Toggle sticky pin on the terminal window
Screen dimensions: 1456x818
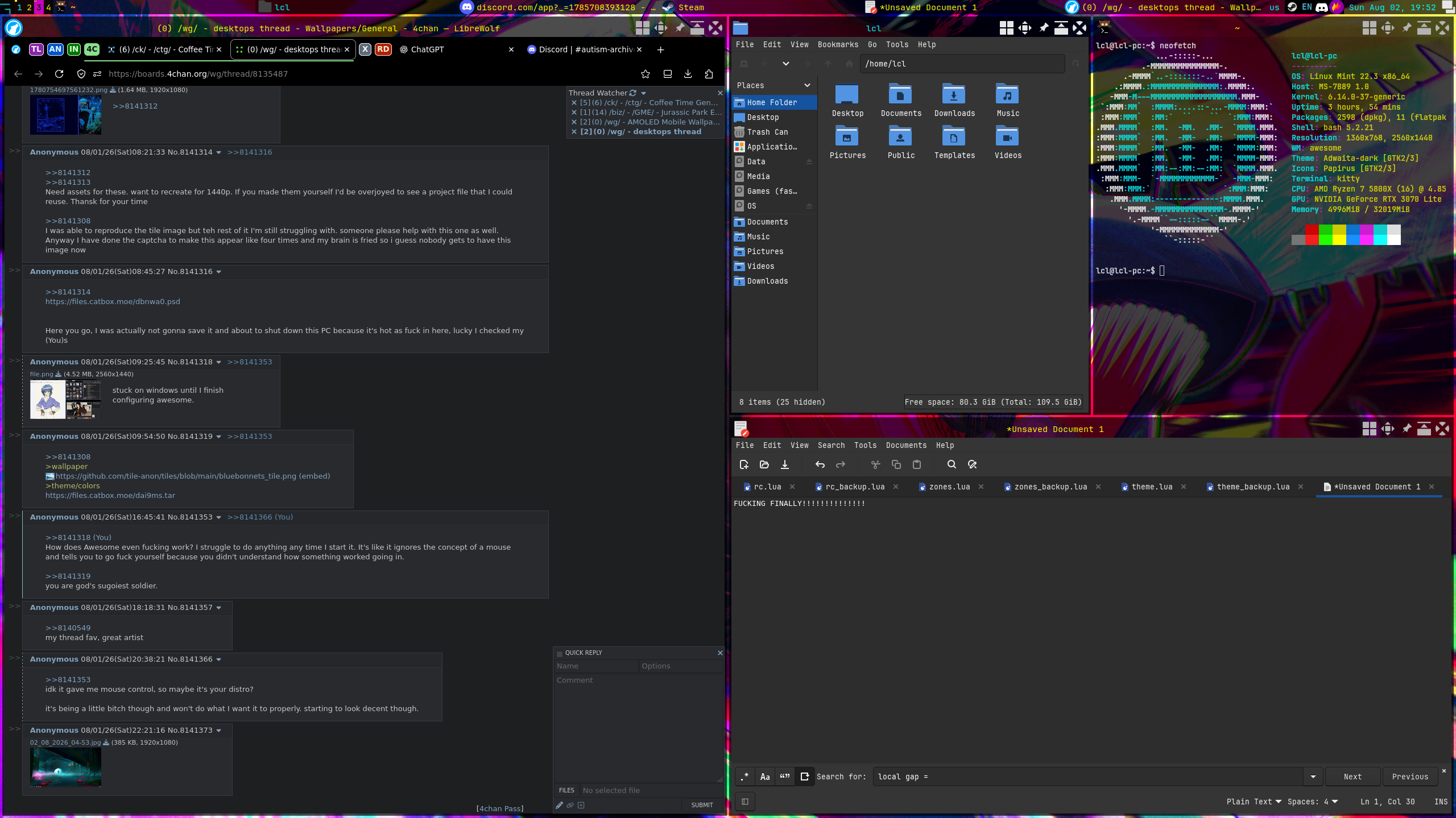tap(1407, 28)
